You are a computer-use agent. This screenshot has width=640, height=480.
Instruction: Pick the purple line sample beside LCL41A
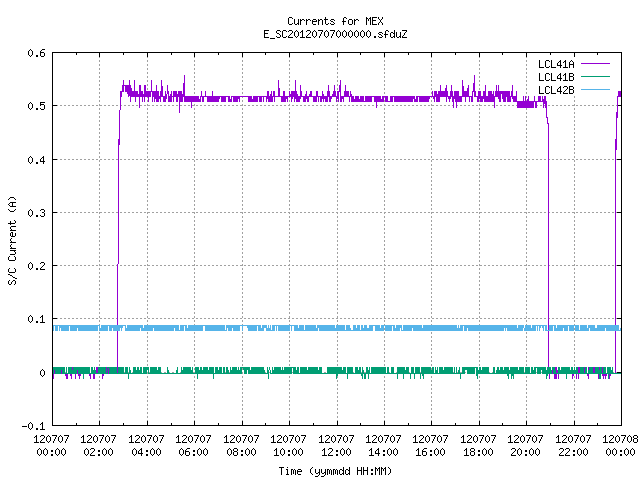click(x=595, y=64)
